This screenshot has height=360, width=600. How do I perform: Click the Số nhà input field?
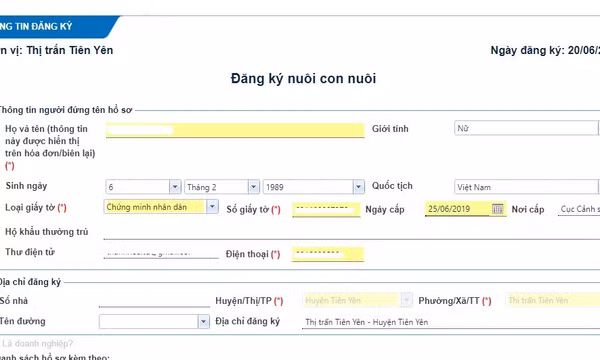tap(154, 301)
